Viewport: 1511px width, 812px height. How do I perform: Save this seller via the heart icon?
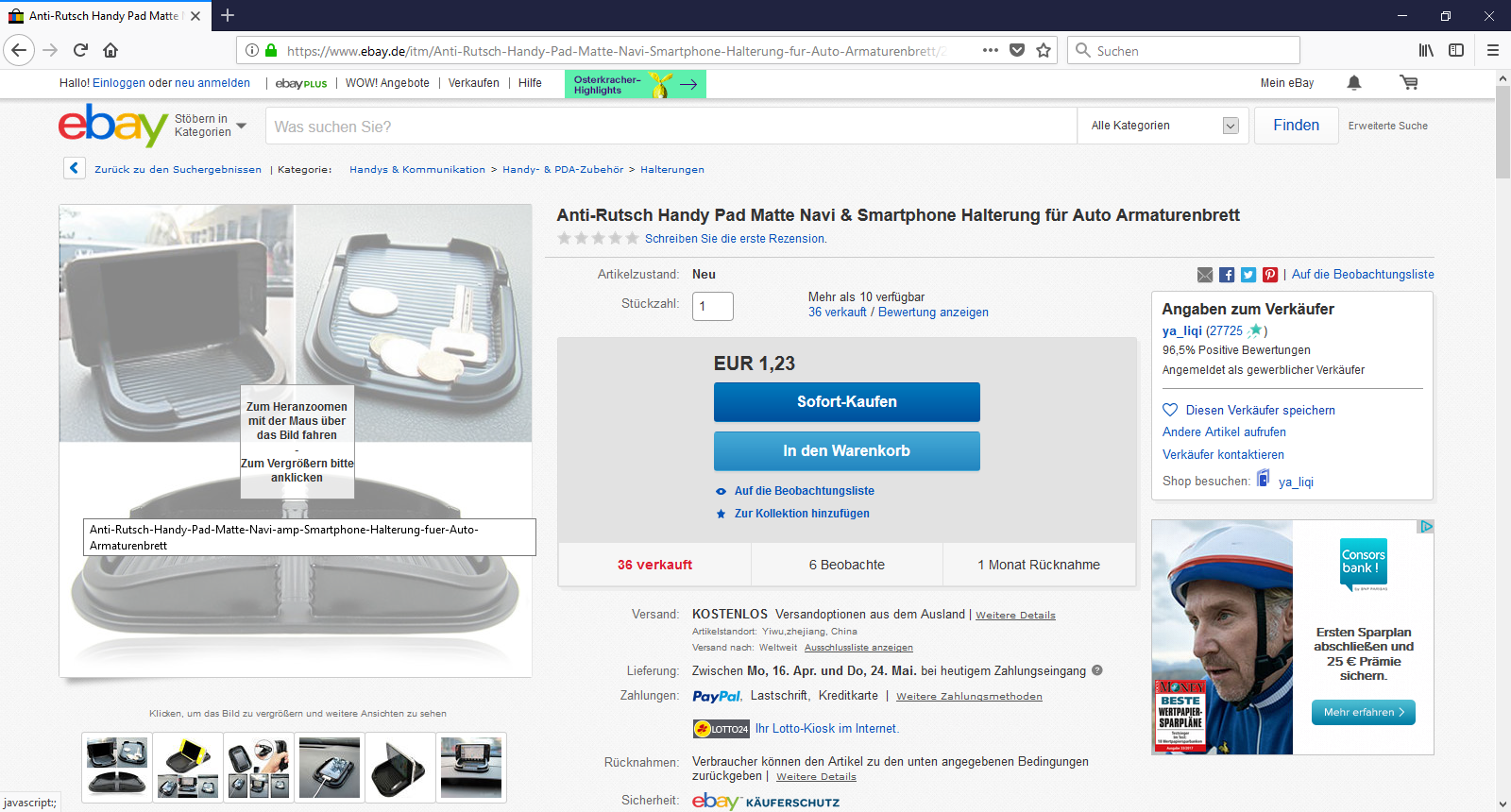pyautogui.click(x=1170, y=410)
